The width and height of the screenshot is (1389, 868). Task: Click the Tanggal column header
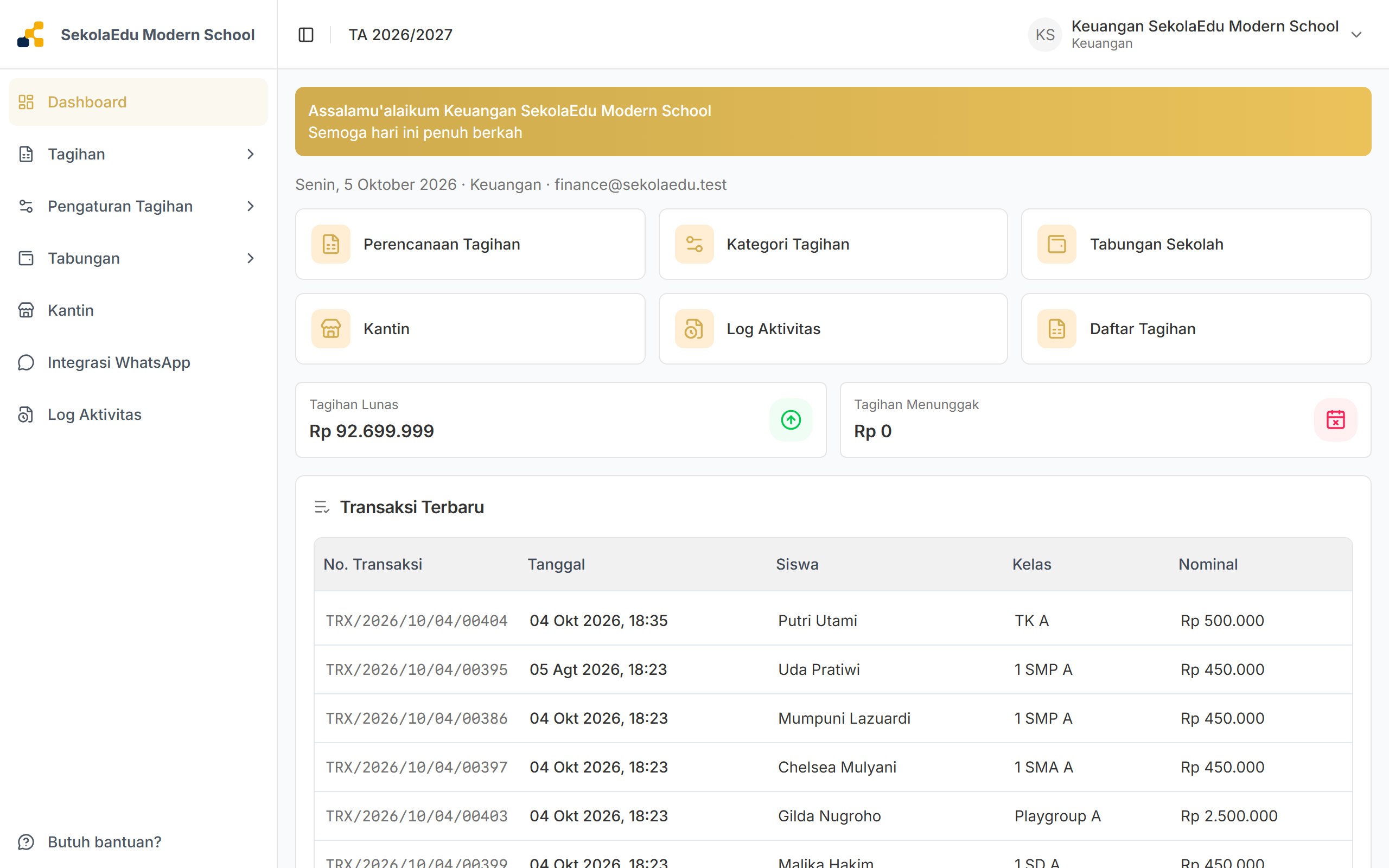556,564
